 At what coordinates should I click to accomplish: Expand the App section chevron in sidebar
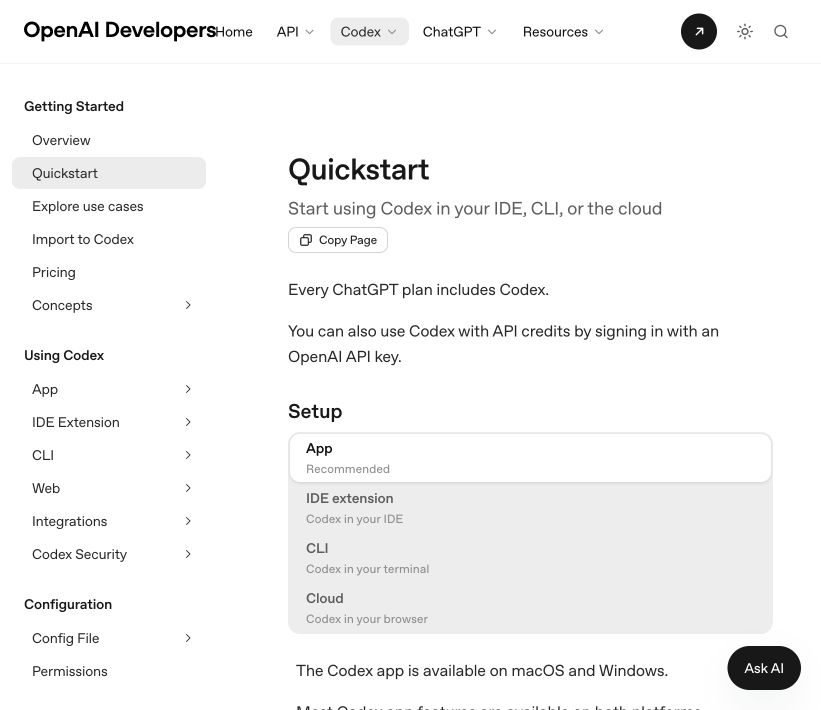coord(188,389)
